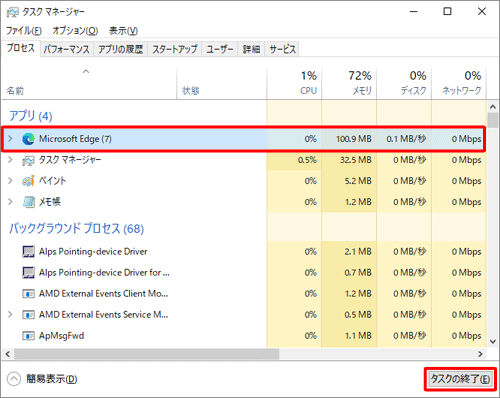Expand the Microsoft Edge process group
The height and width of the screenshot is (398, 500).
(10, 138)
